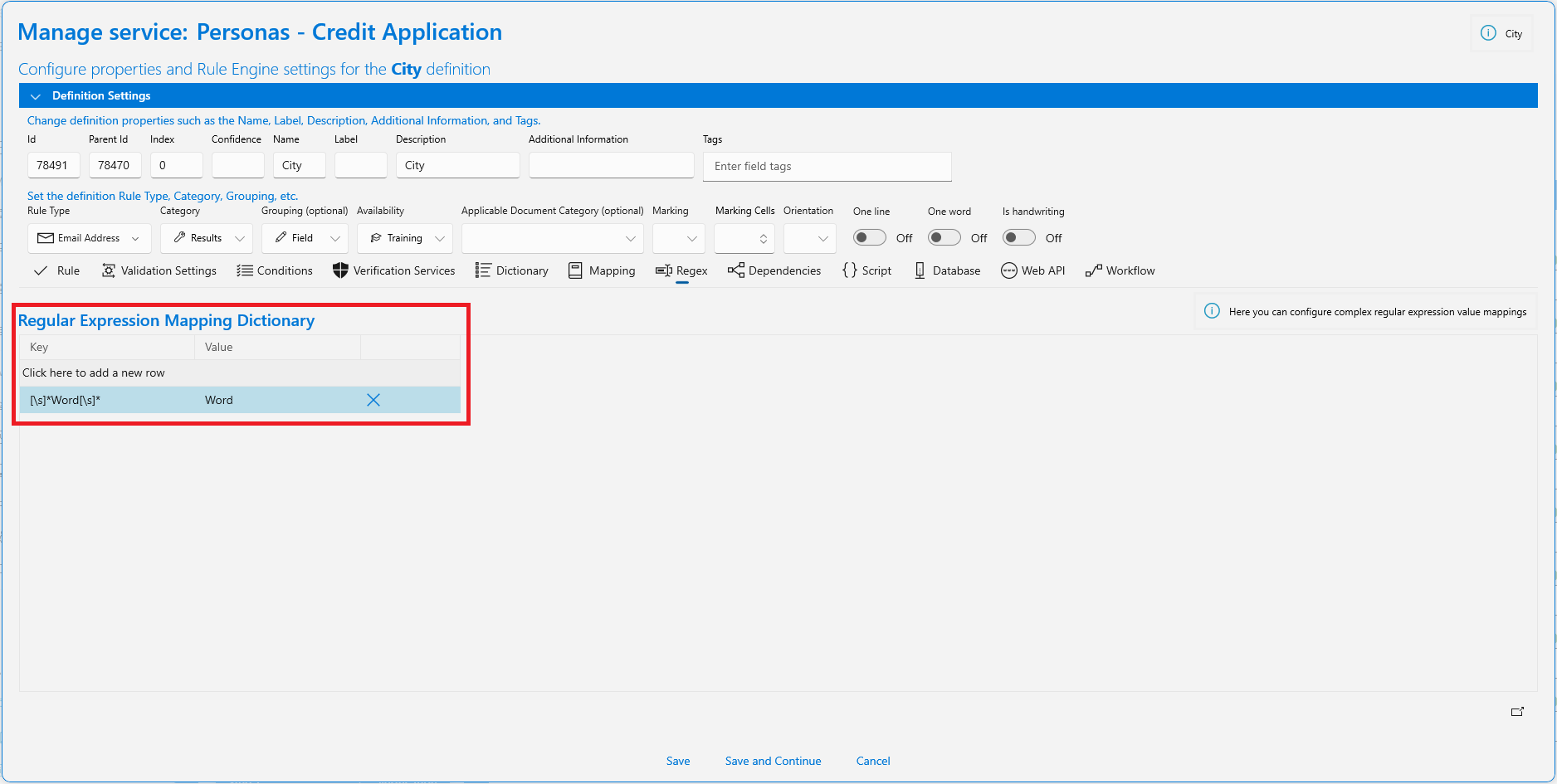Click the Tags input field

(827, 166)
